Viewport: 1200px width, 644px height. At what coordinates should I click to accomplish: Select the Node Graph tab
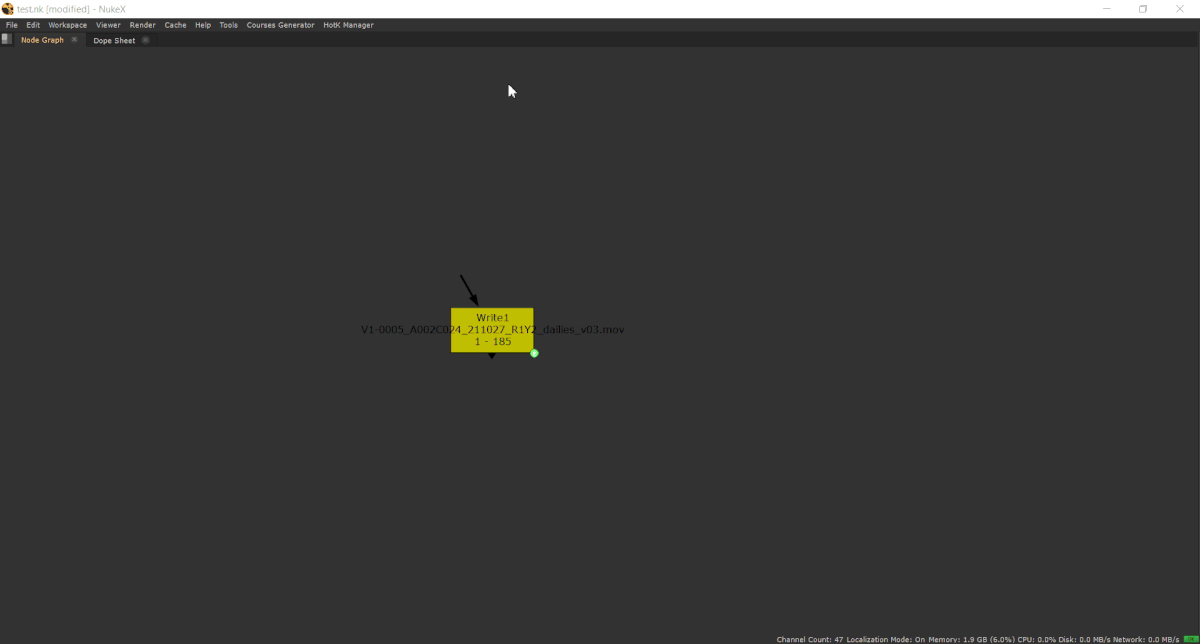(x=42, y=40)
